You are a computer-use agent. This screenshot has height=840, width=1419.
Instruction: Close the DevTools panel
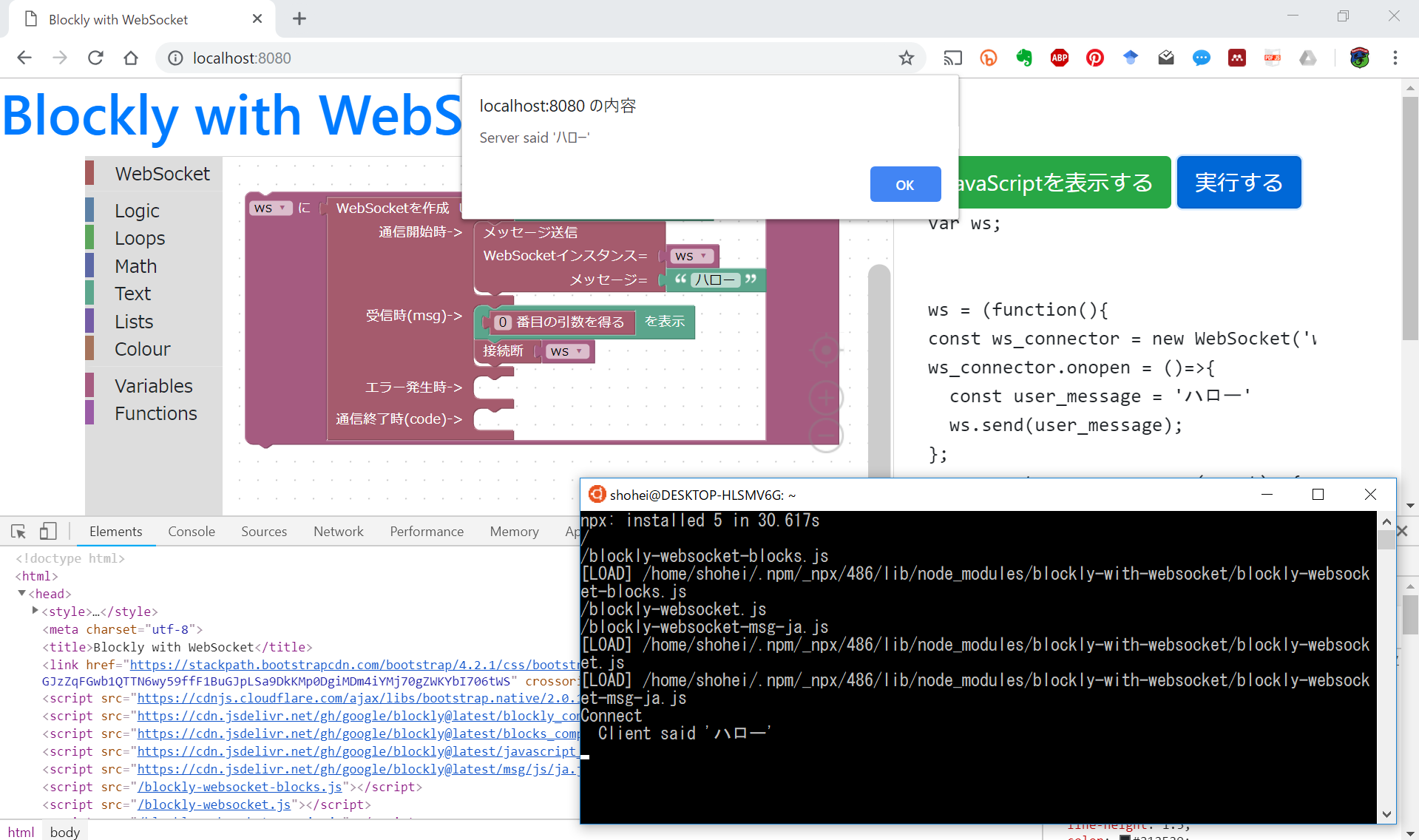[x=1403, y=531]
